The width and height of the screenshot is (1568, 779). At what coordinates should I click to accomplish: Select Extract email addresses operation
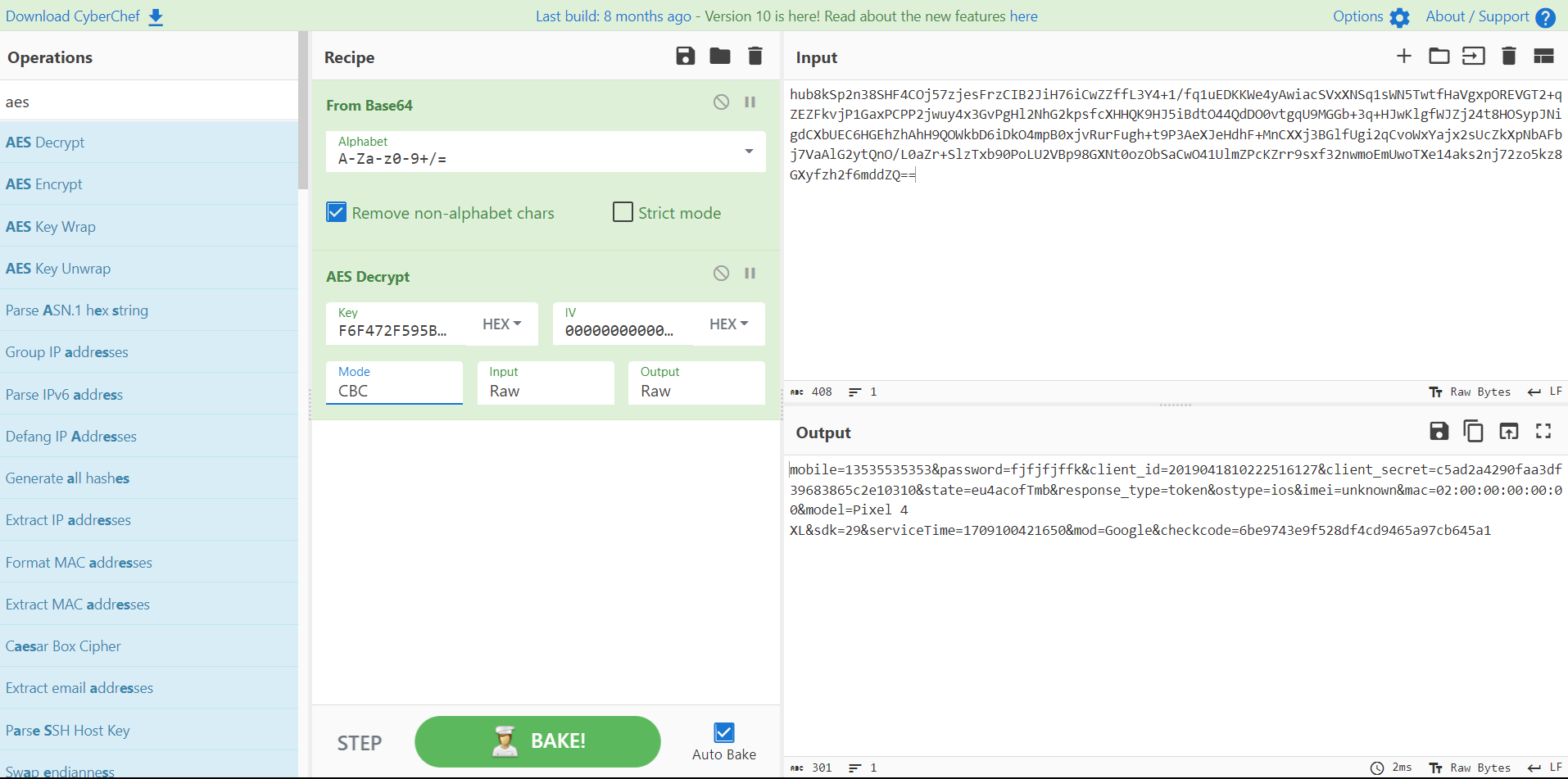149,688
